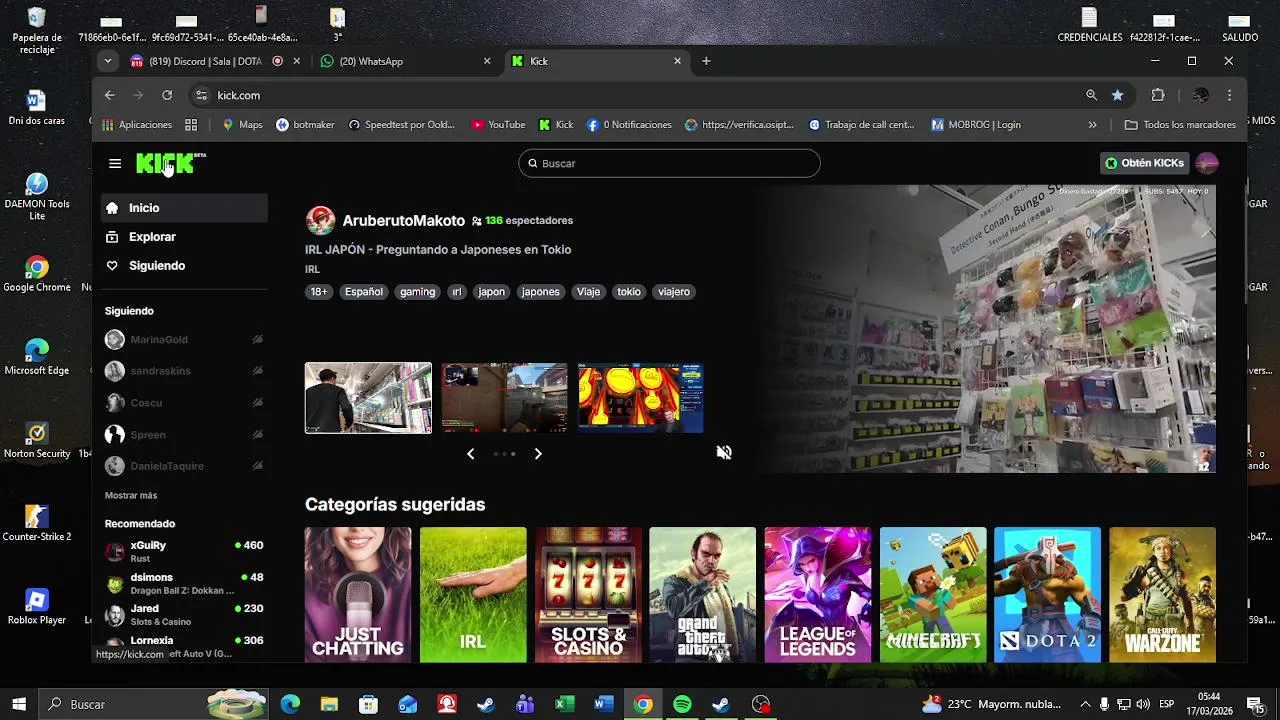This screenshot has width=1280, height=720.
Task: Click the Kick logo
Action: (171, 163)
